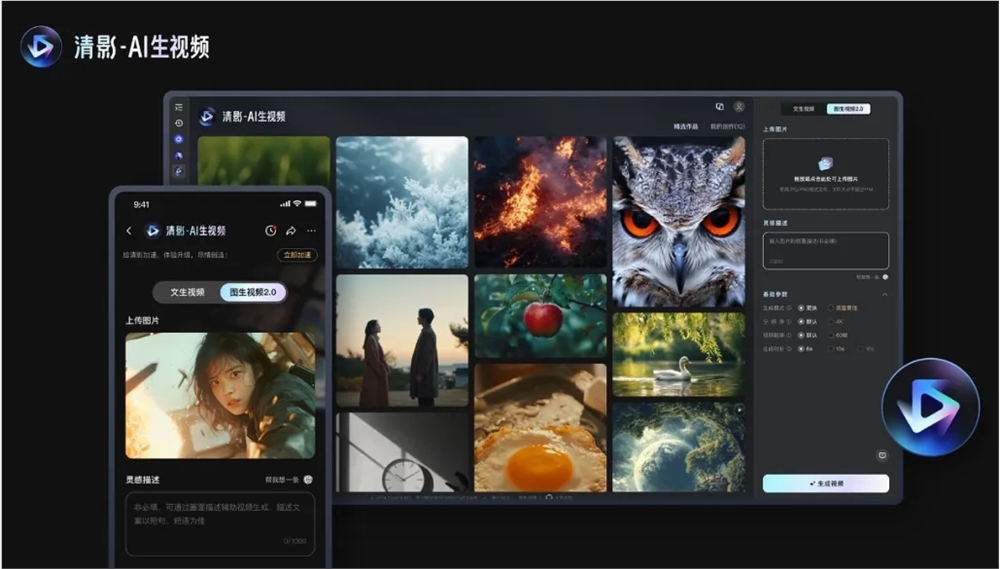
Task: Open the user avatar icon in desktop header
Action: (739, 107)
